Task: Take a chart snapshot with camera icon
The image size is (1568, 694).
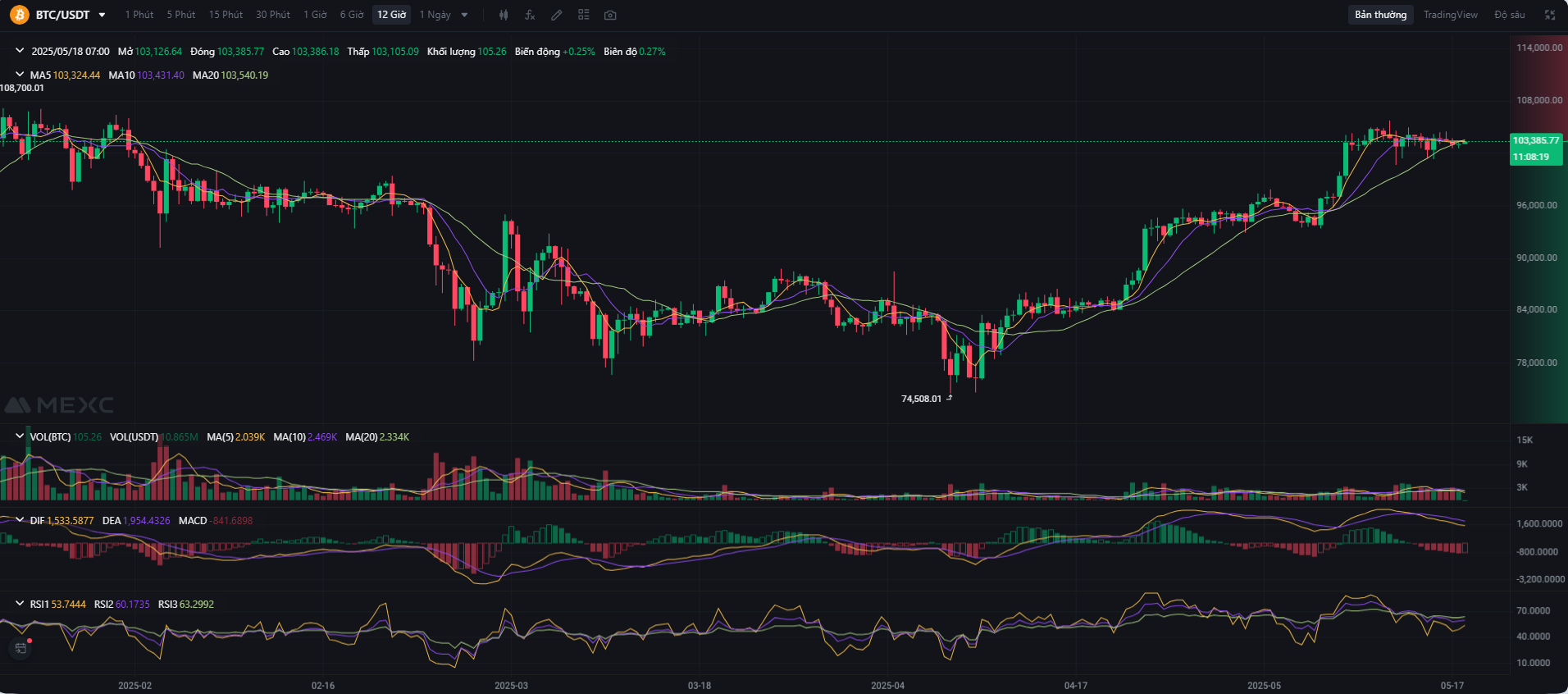Action: point(610,15)
